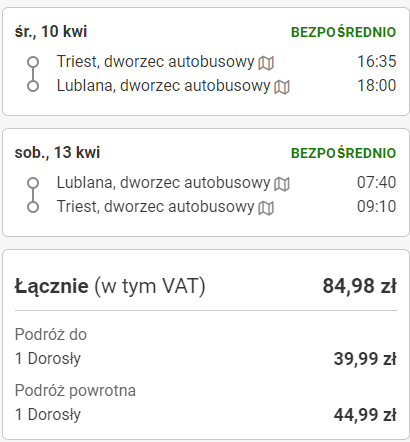Select Lublana, dworzec autobusowy departing 07:40
410x442 pixels.
pyautogui.click(x=163, y=183)
